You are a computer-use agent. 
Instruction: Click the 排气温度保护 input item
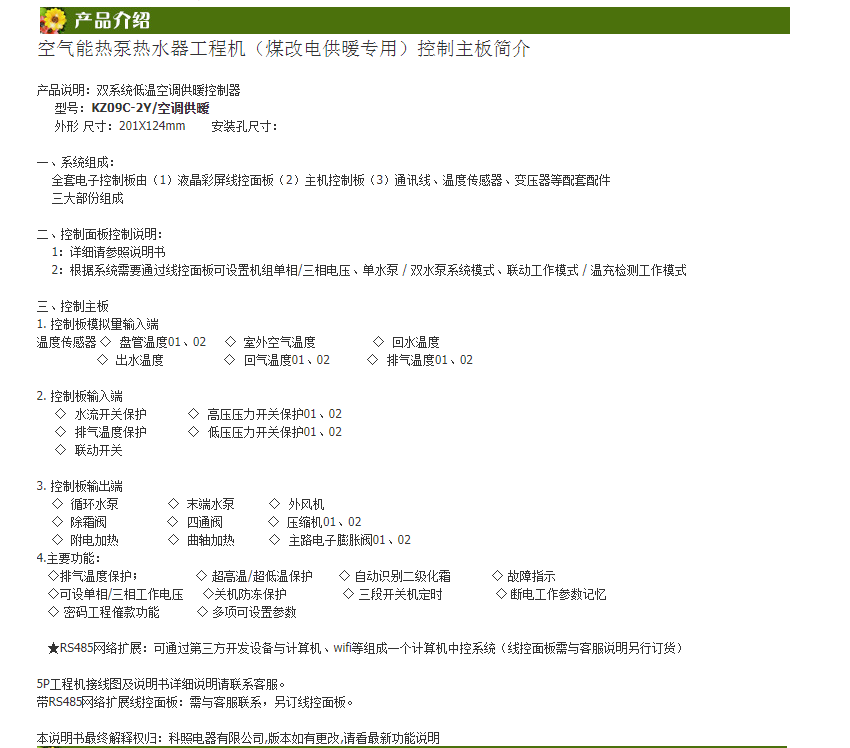pyautogui.click(x=111, y=432)
